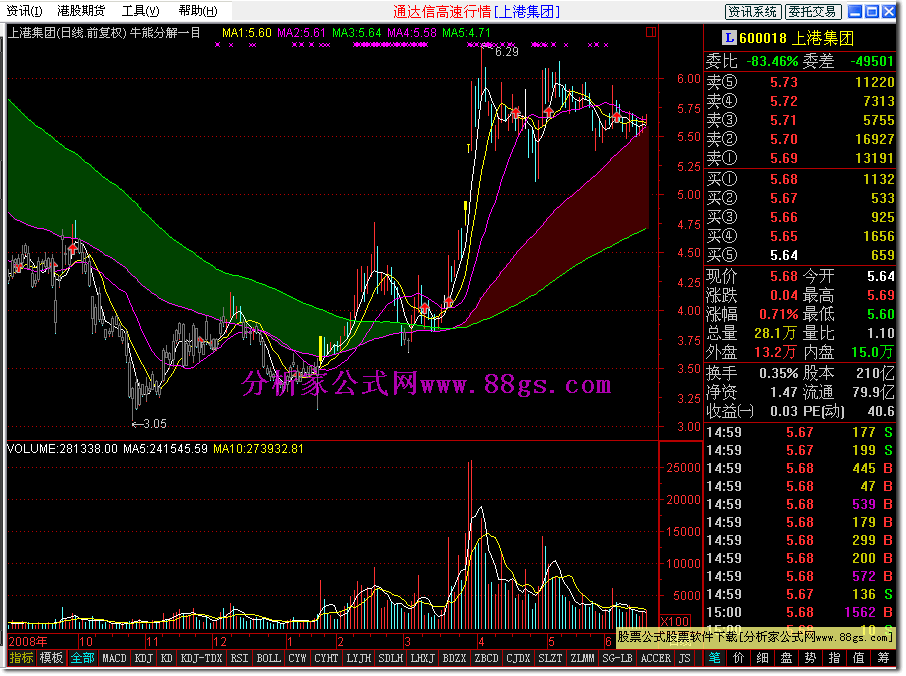Switch to the ZBCD indicator tab
Viewport: 906px width, 676px height.
click(x=486, y=658)
